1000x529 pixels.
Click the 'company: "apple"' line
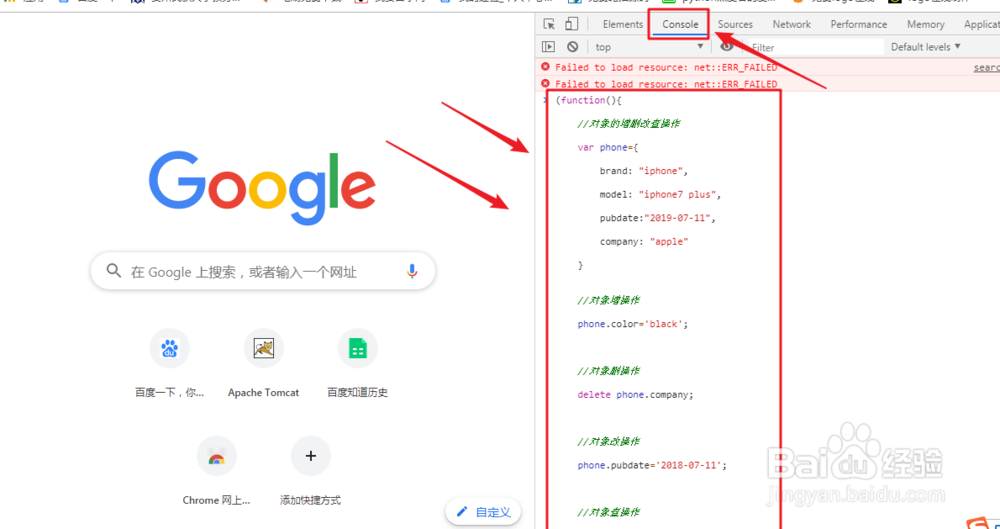[644, 241]
